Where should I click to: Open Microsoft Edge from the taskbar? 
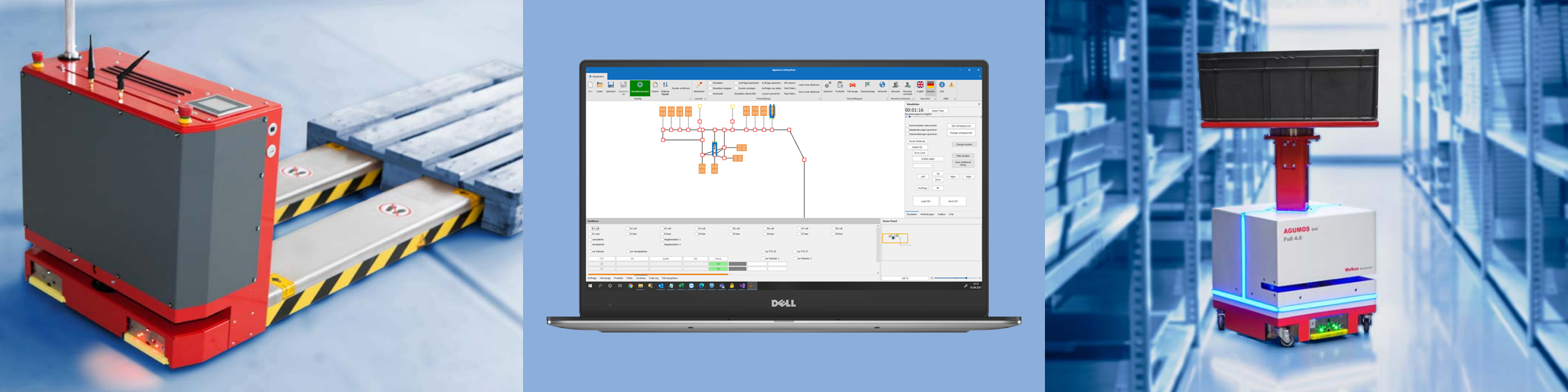point(701,286)
